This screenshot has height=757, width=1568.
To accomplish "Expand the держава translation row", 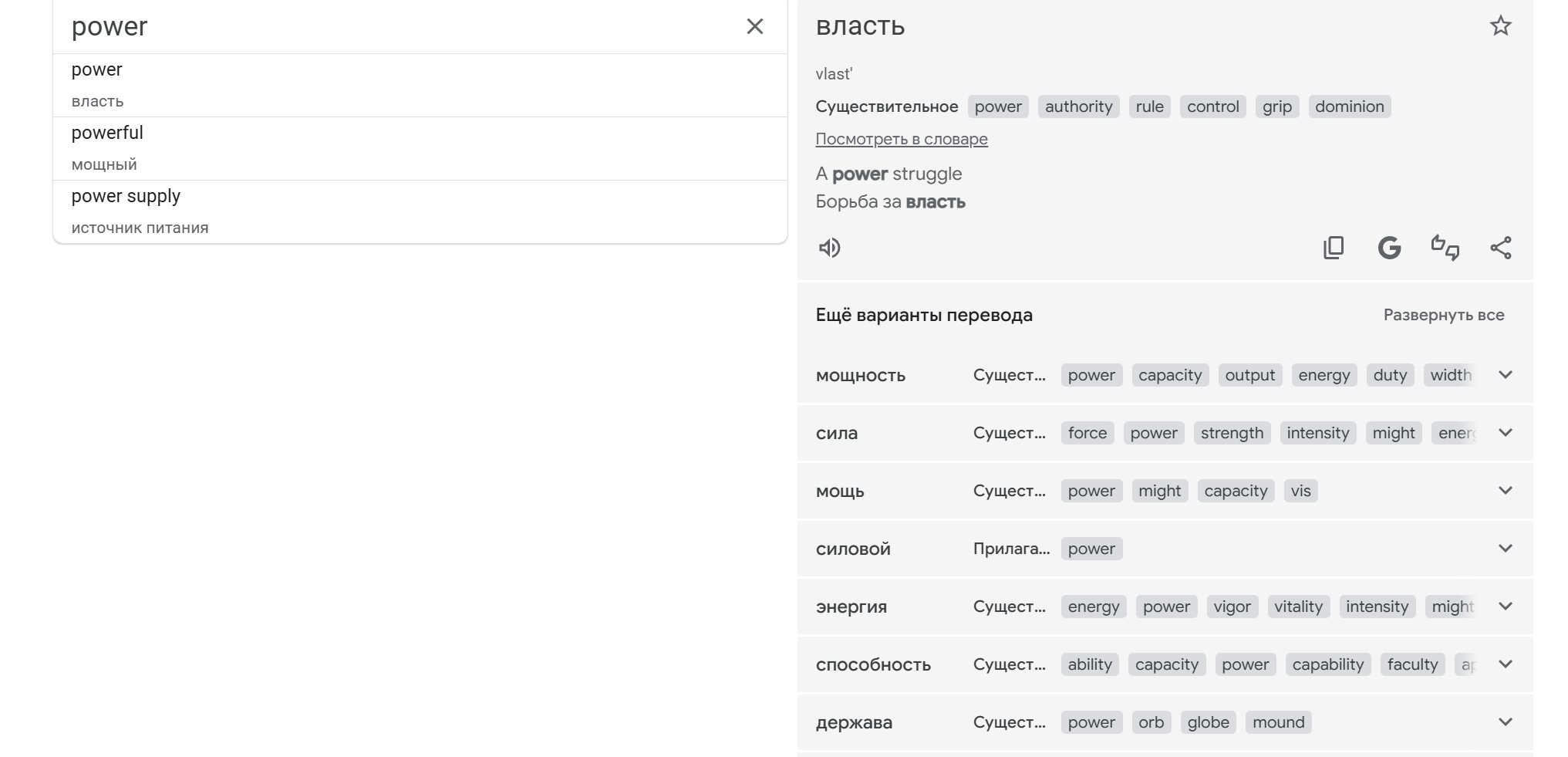I will pyautogui.click(x=1505, y=722).
